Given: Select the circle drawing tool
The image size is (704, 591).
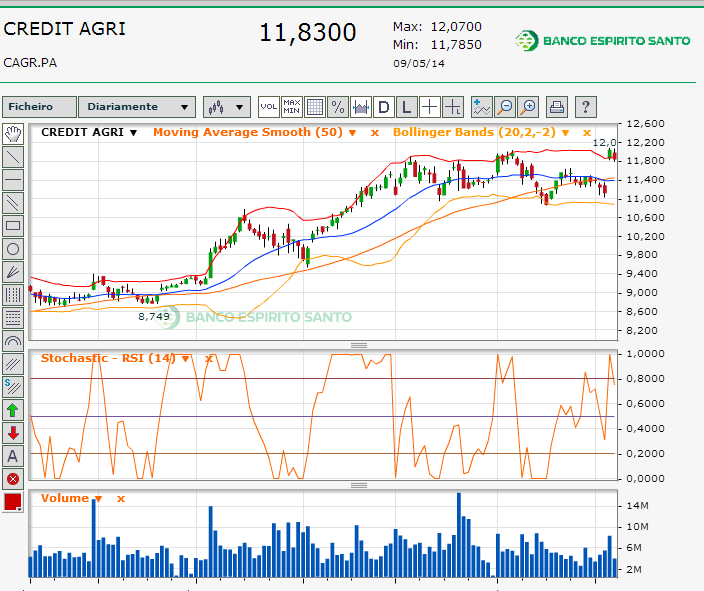Looking at the screenshot, I should [13, 249].
